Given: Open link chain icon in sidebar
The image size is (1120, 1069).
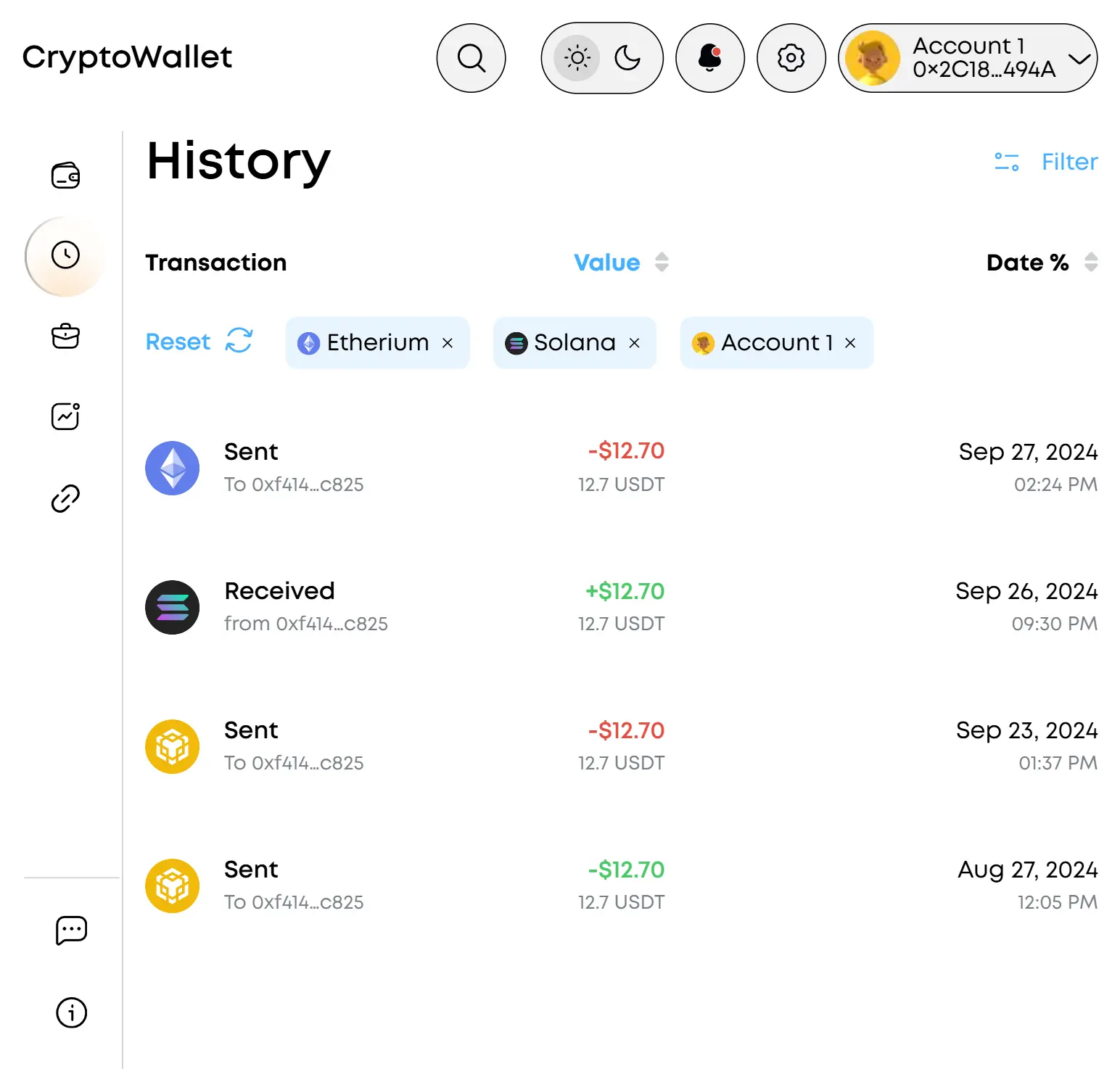Looking at the screenshot, I should pos(65,498).
